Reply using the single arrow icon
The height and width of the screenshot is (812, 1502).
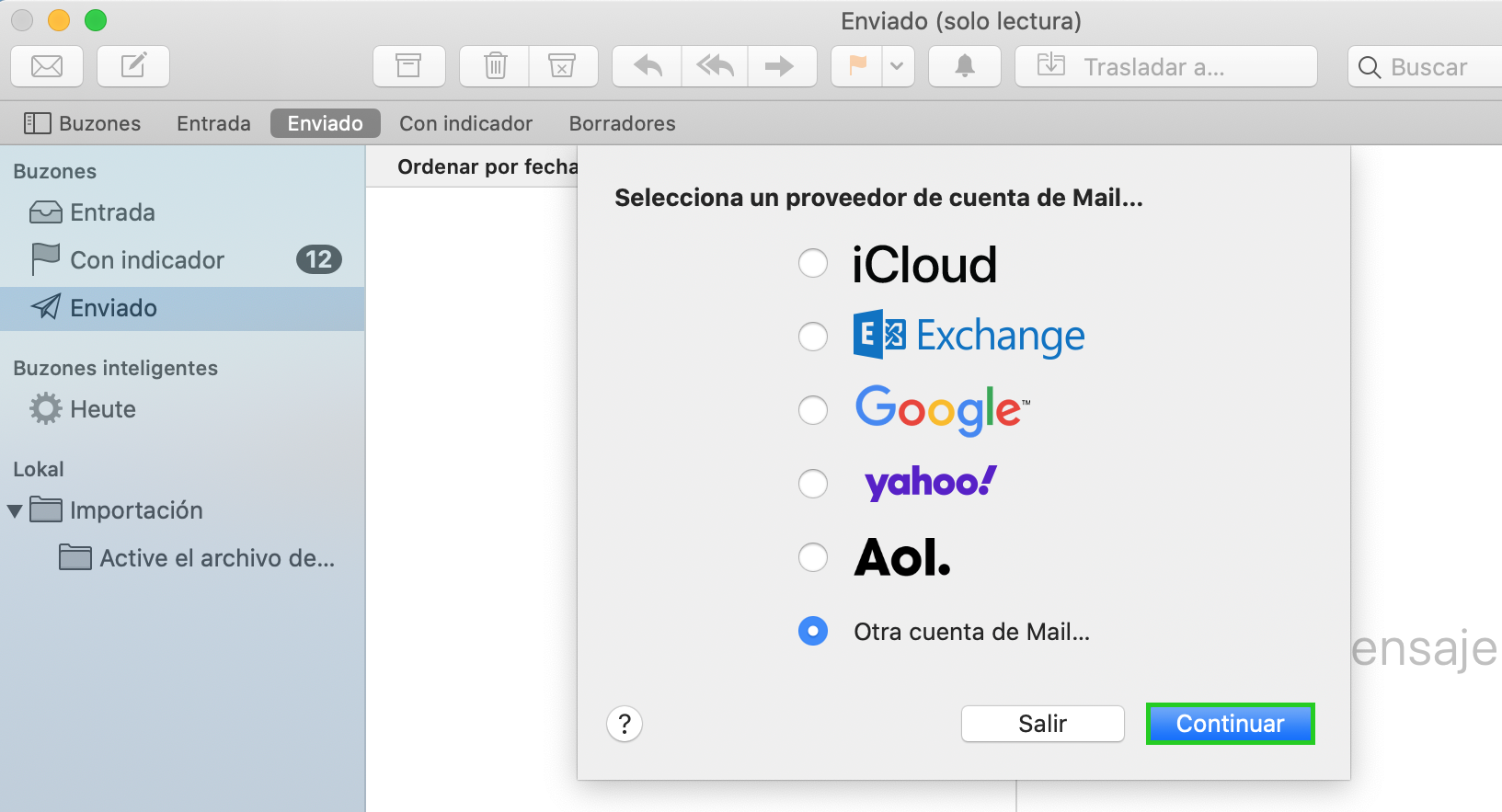[x=648, y=66]
